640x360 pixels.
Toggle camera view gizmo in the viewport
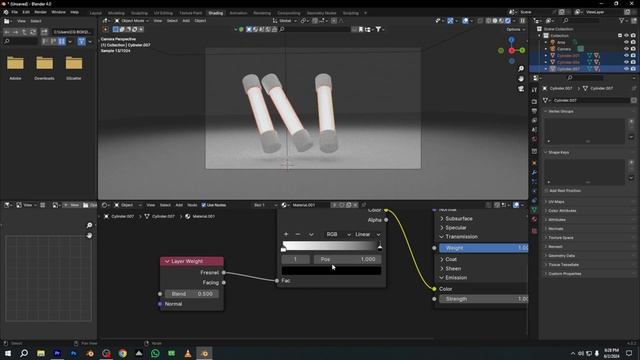(521, 89)
